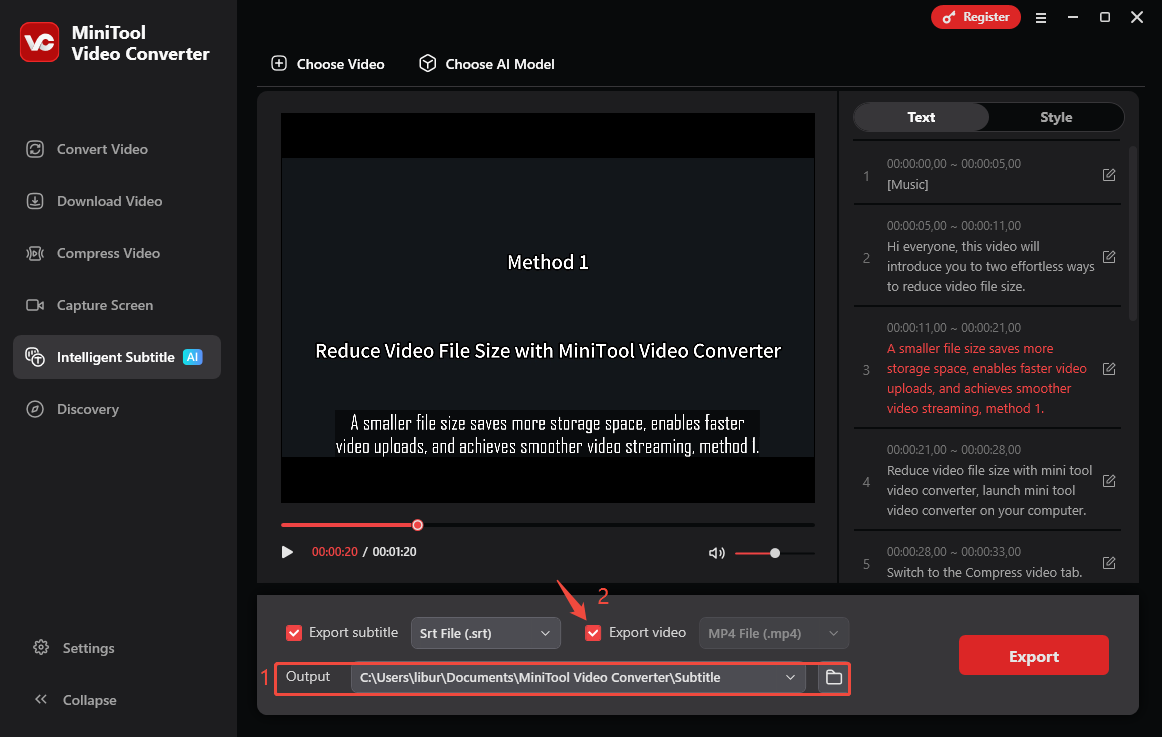
Task: Enable the Export subtitle checkbox
Action: pyautogui.click(x=294, y=632)
